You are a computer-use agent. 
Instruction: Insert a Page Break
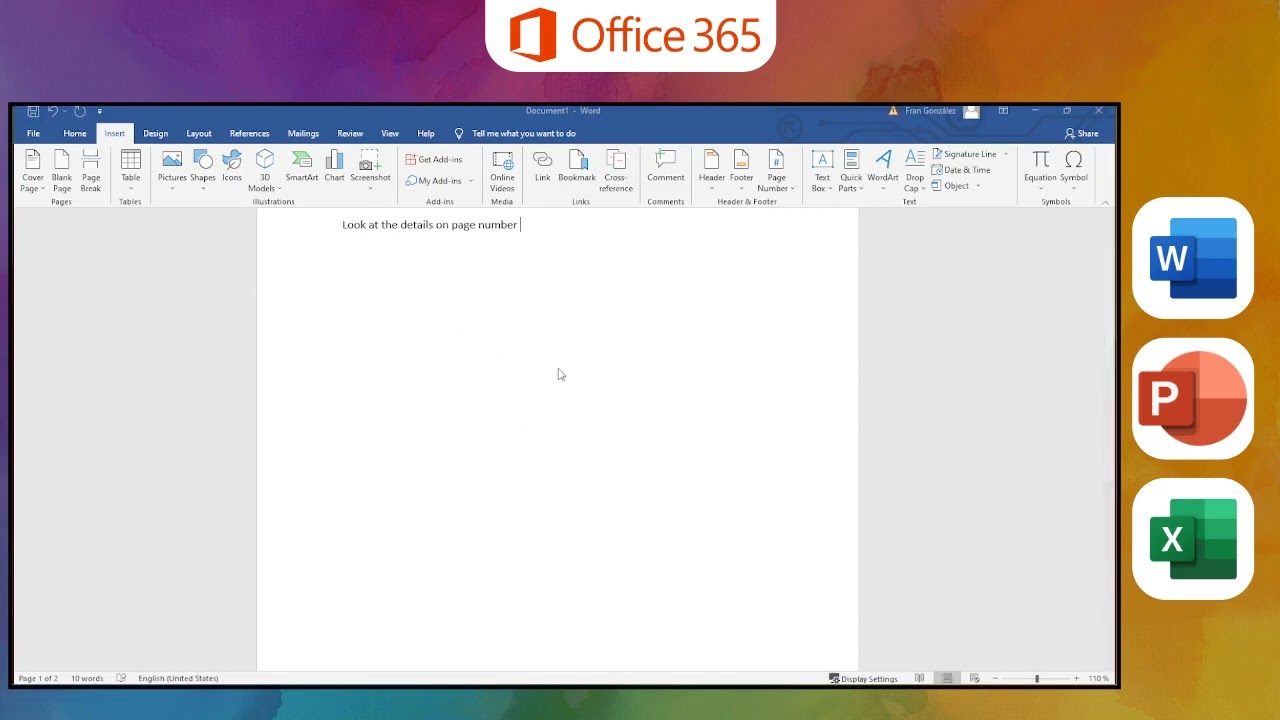coord(91,171)
